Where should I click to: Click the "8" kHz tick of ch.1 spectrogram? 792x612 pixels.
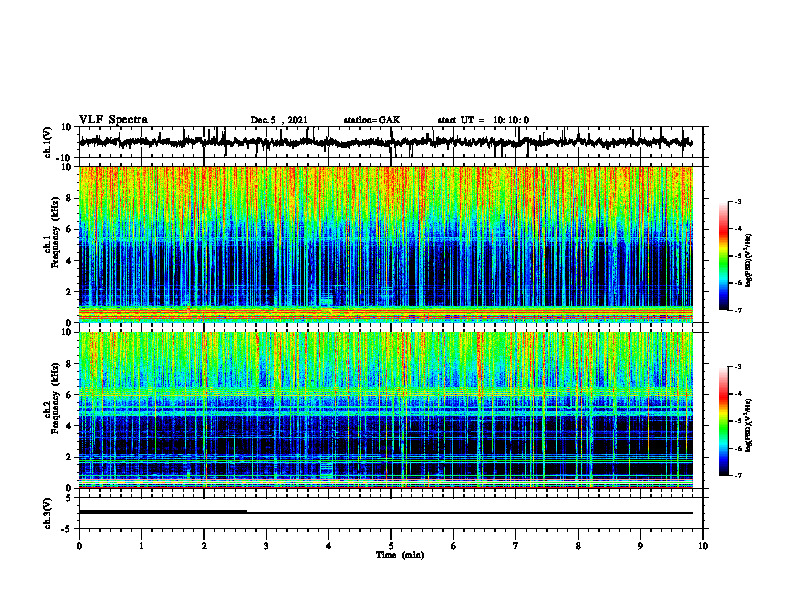click(69, 198)
